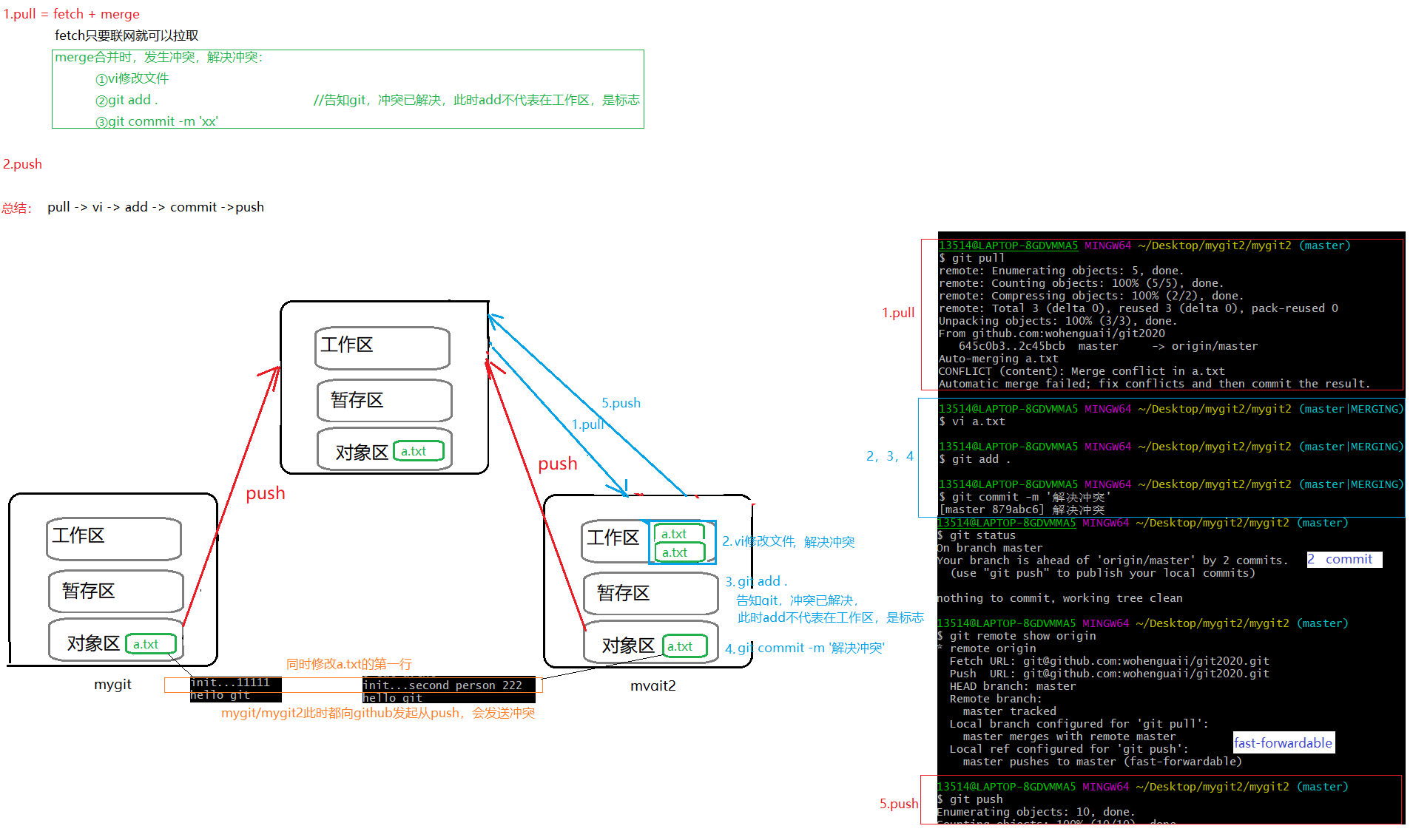
Task: Click the a.txt box in mygit's 对象区
Action: click(x=151, y=644)
